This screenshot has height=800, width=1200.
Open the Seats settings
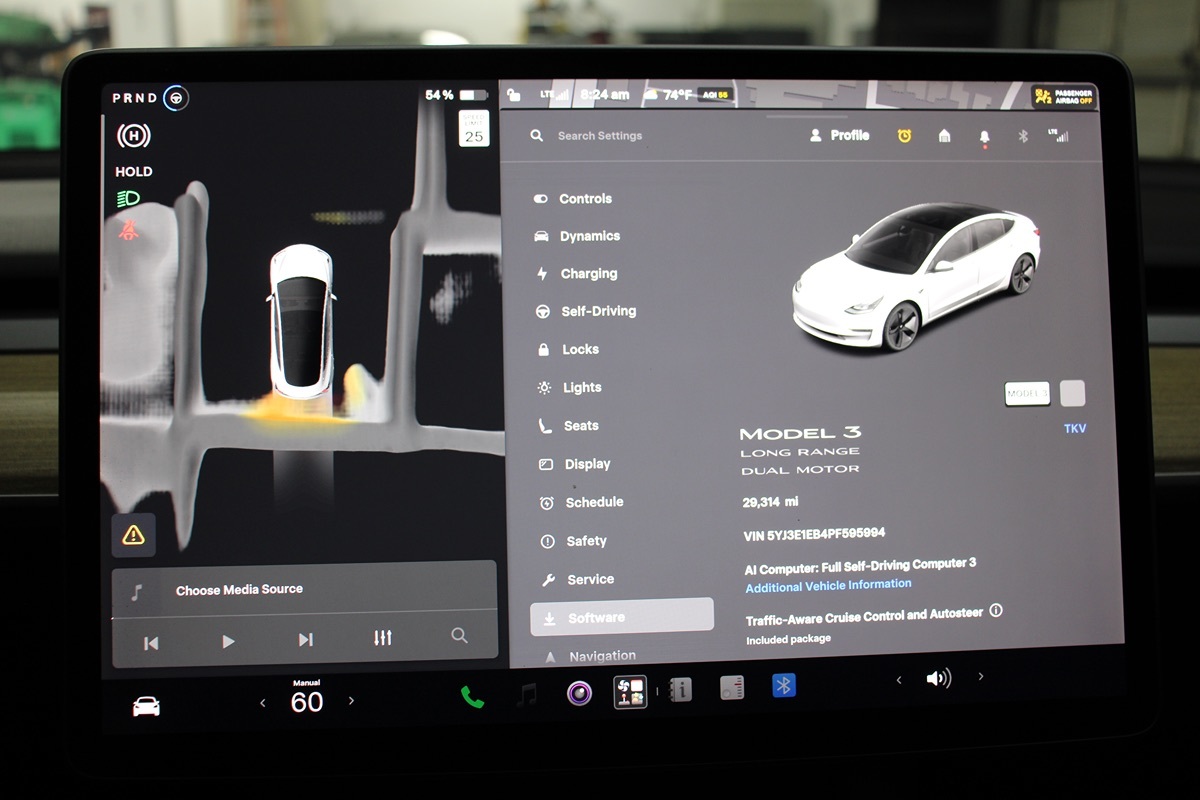568,425
